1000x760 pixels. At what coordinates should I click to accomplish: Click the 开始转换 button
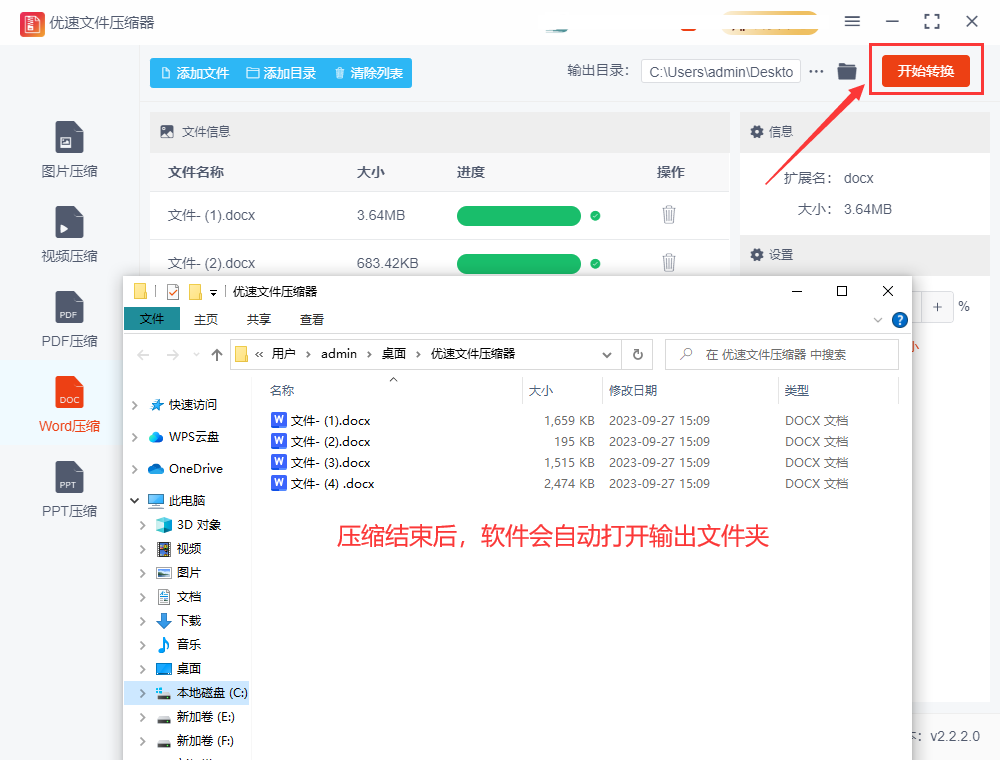coord(925,71)
